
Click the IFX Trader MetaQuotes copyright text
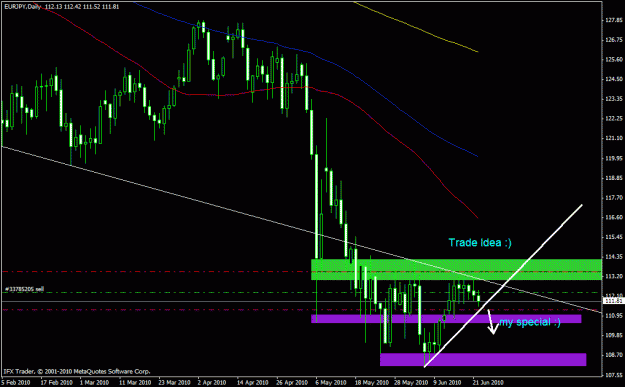click(x=77, y=371)
